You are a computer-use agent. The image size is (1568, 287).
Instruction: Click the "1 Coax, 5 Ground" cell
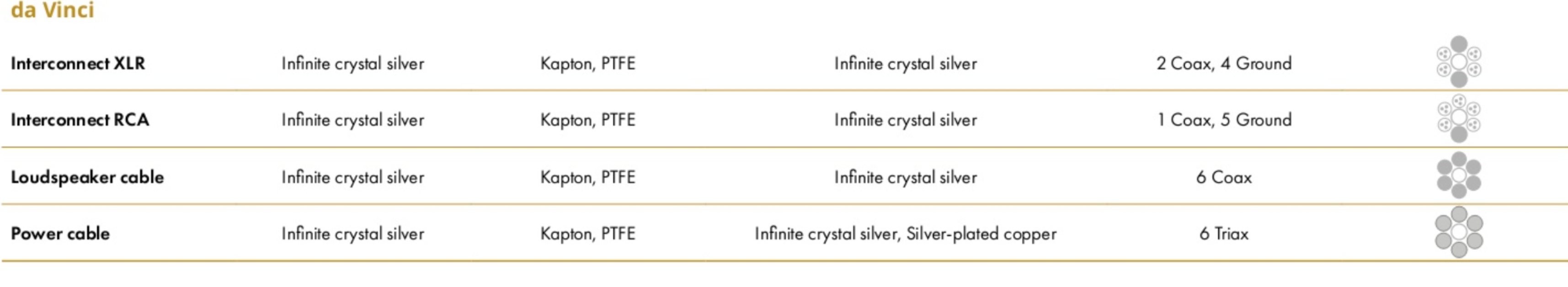(1223, 120)
